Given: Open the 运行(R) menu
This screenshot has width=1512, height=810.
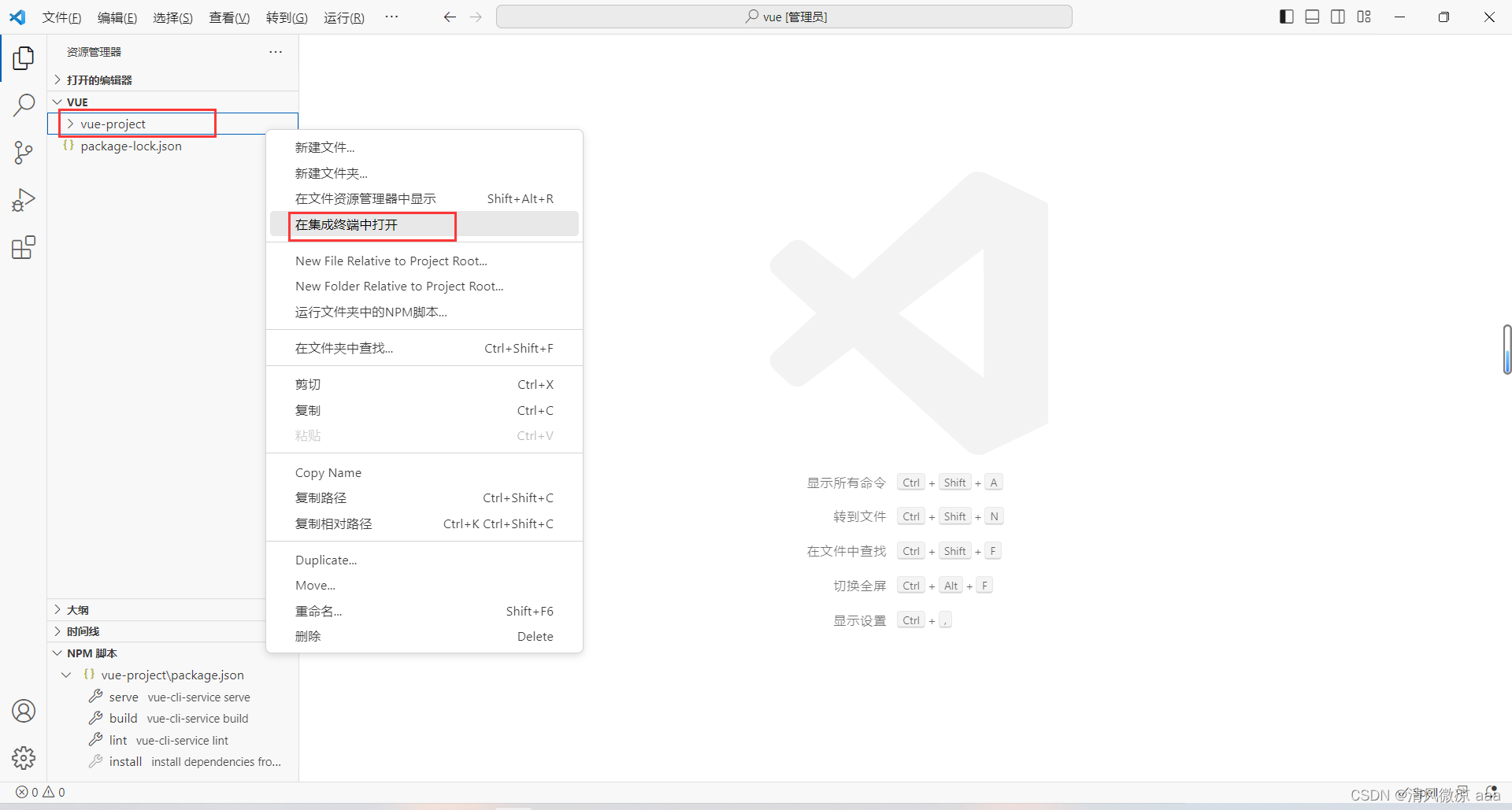Looking at the screenshot, I should (x=343, y=17).
